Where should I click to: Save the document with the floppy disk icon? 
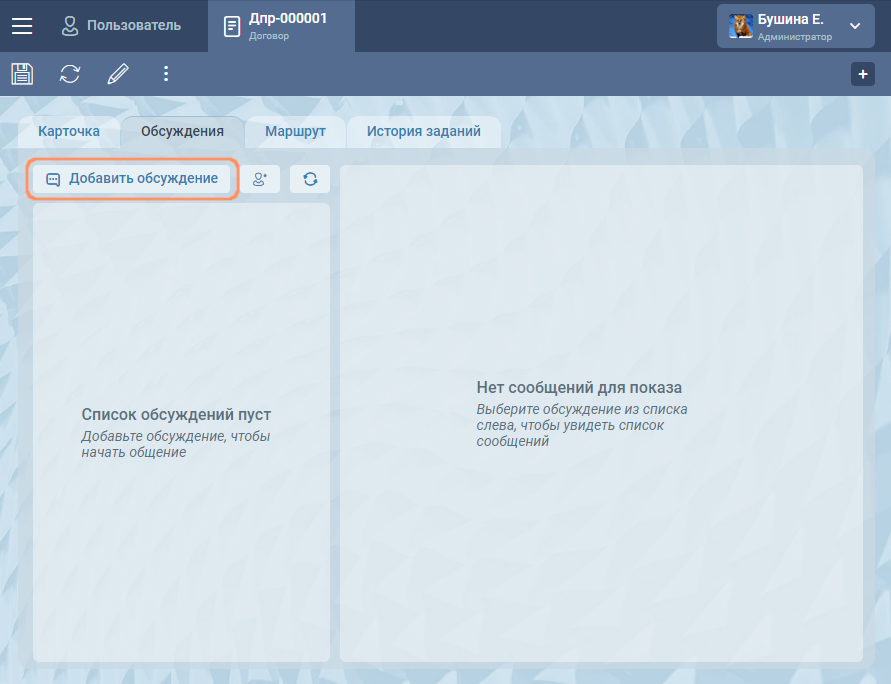tap(22, 74)
